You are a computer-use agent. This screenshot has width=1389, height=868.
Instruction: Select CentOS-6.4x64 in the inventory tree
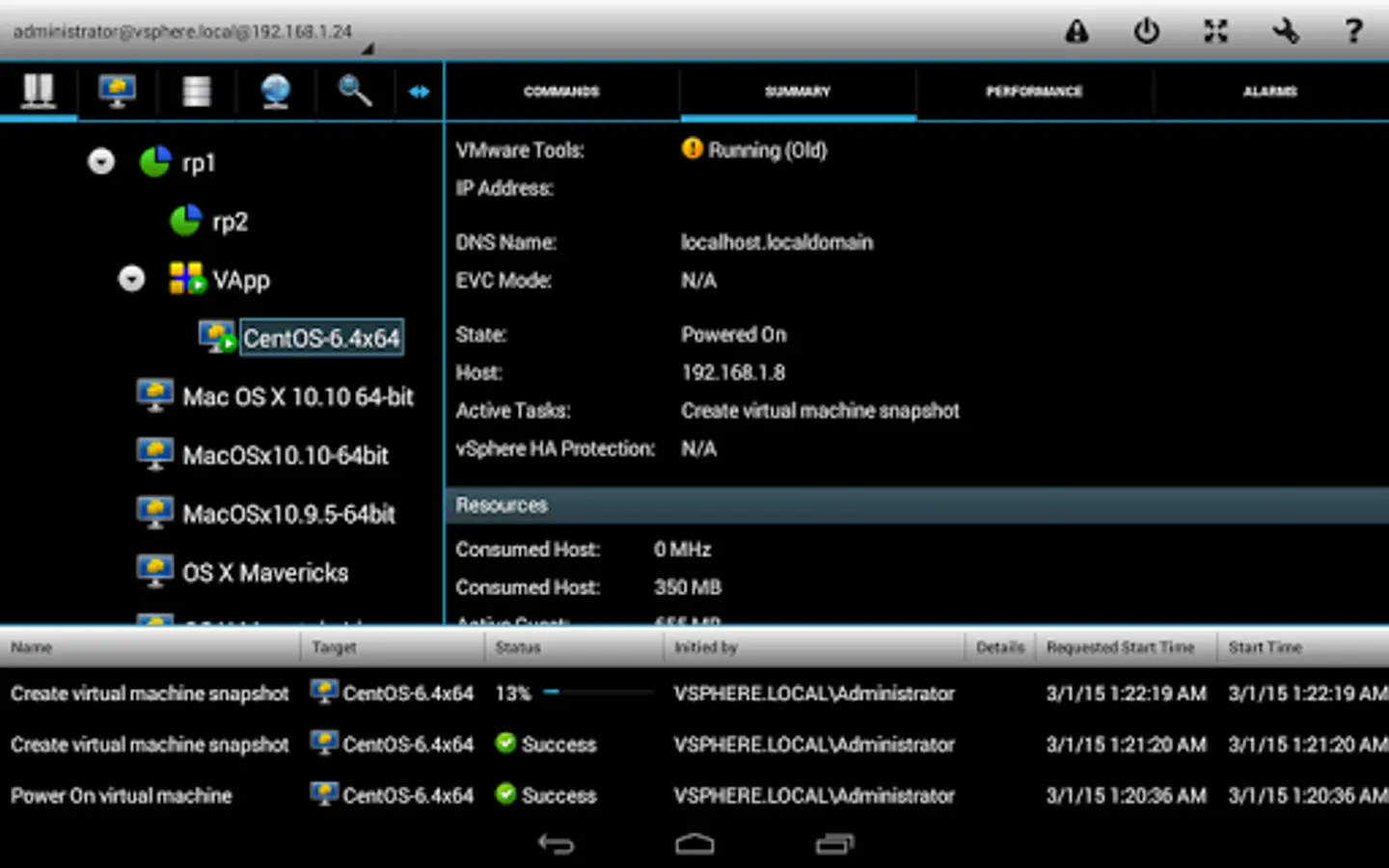coord(321,339)
